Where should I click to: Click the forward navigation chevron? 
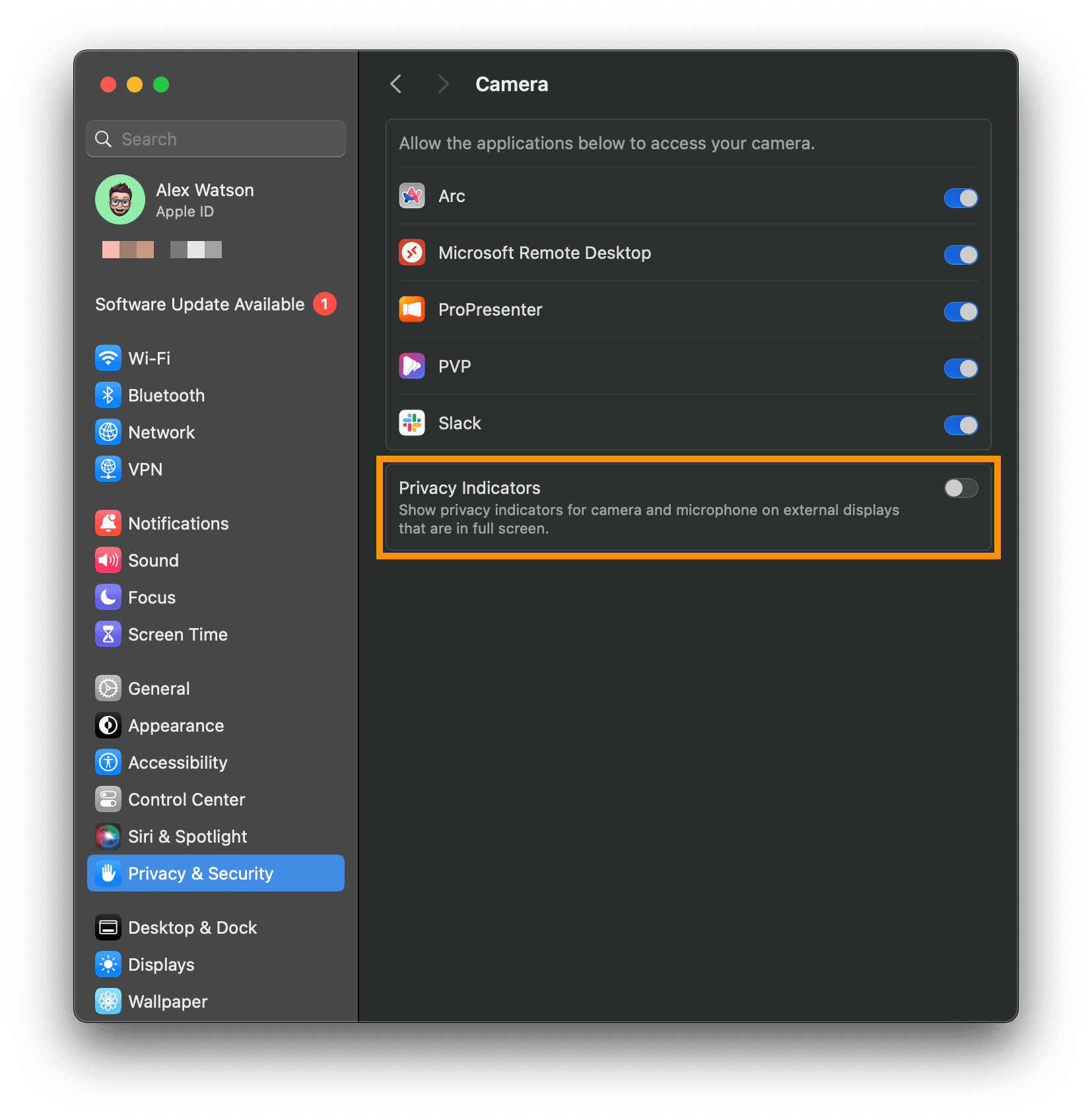442,84
